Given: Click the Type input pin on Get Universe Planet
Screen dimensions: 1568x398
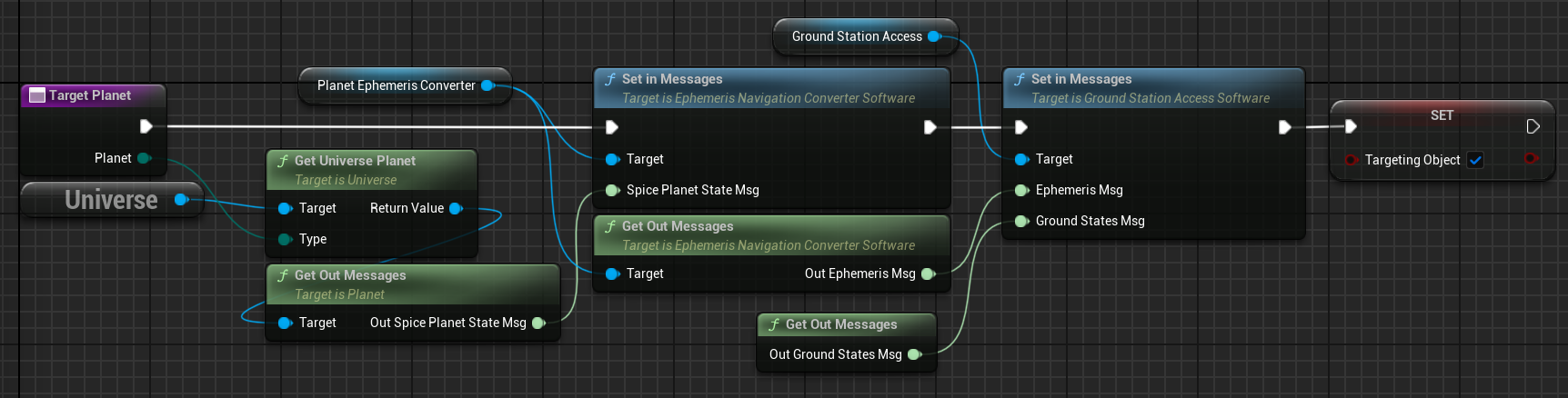Looking at the screenshot, I should coord(285,239).
